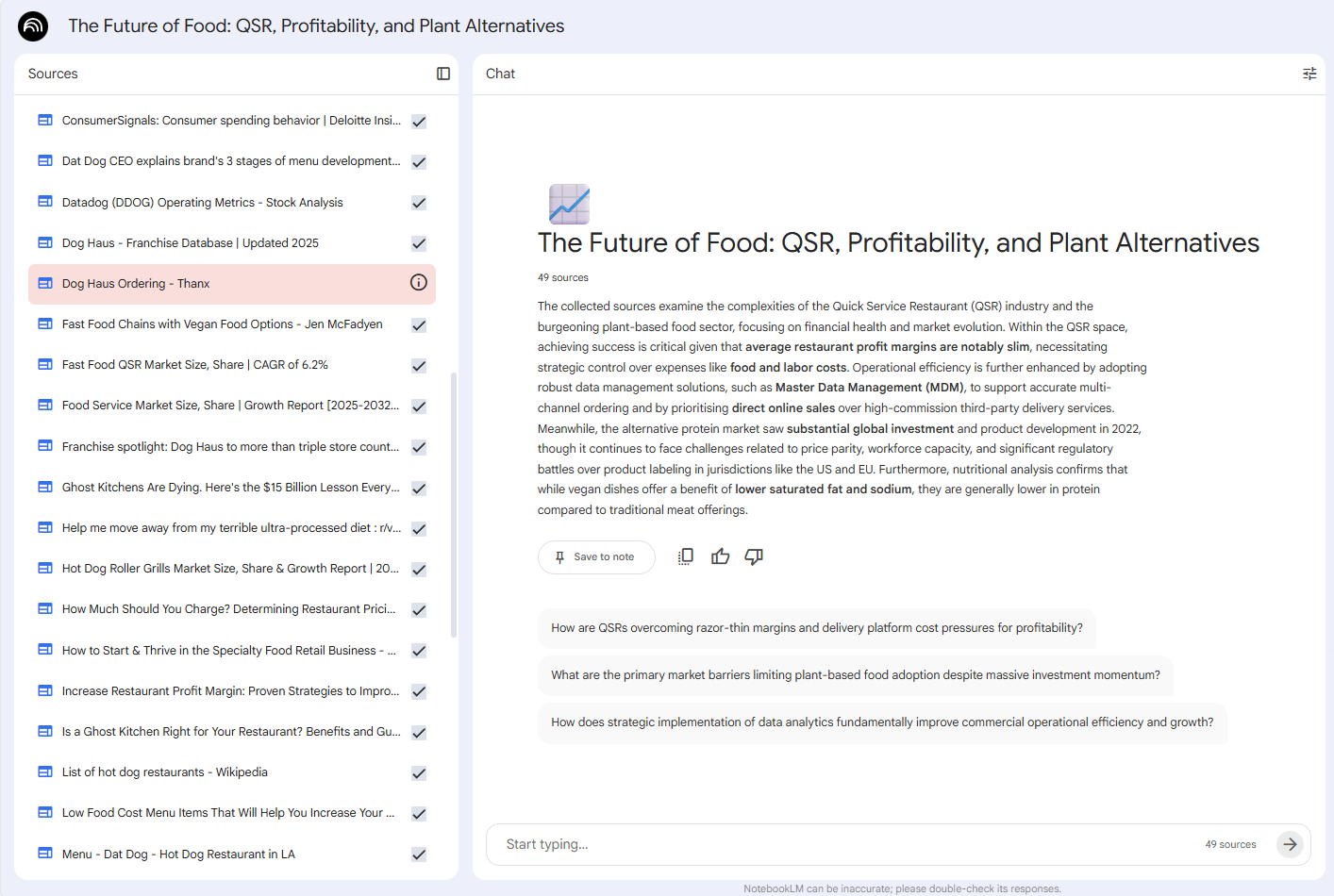Click source icon beside Datadog Operating Metrics

click(x=45, y=202)
